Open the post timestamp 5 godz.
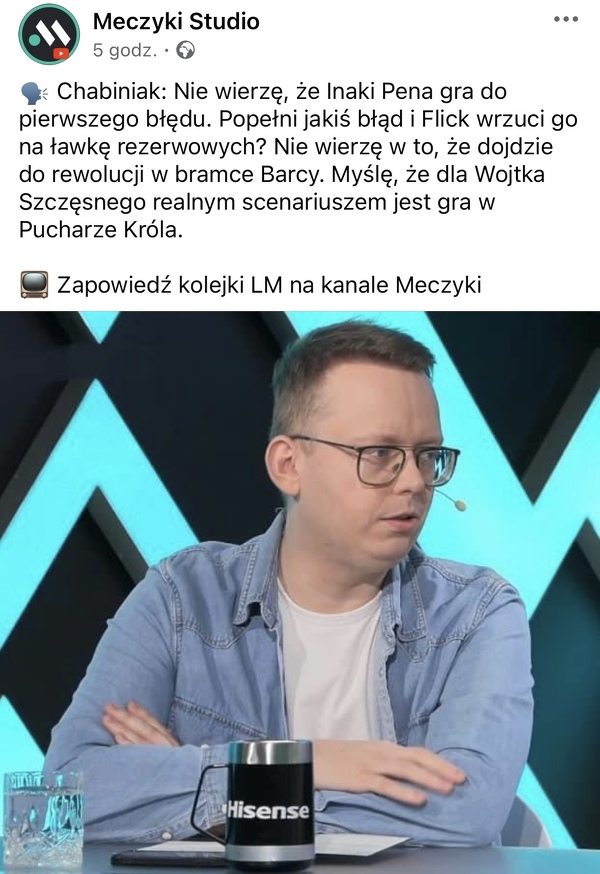This screenshot has width=600, height=874. tap(125, 50)
